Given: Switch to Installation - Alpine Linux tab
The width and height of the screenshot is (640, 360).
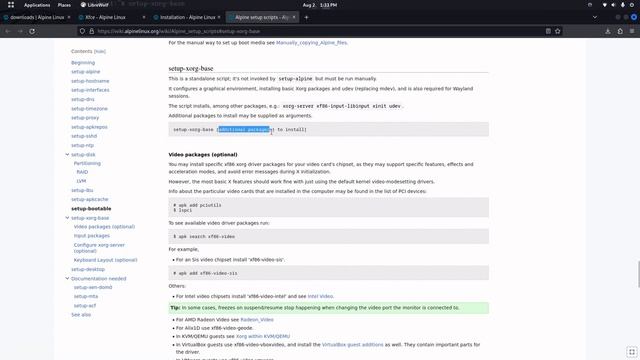Looking at the screenshot, I should tap(187, 18).
